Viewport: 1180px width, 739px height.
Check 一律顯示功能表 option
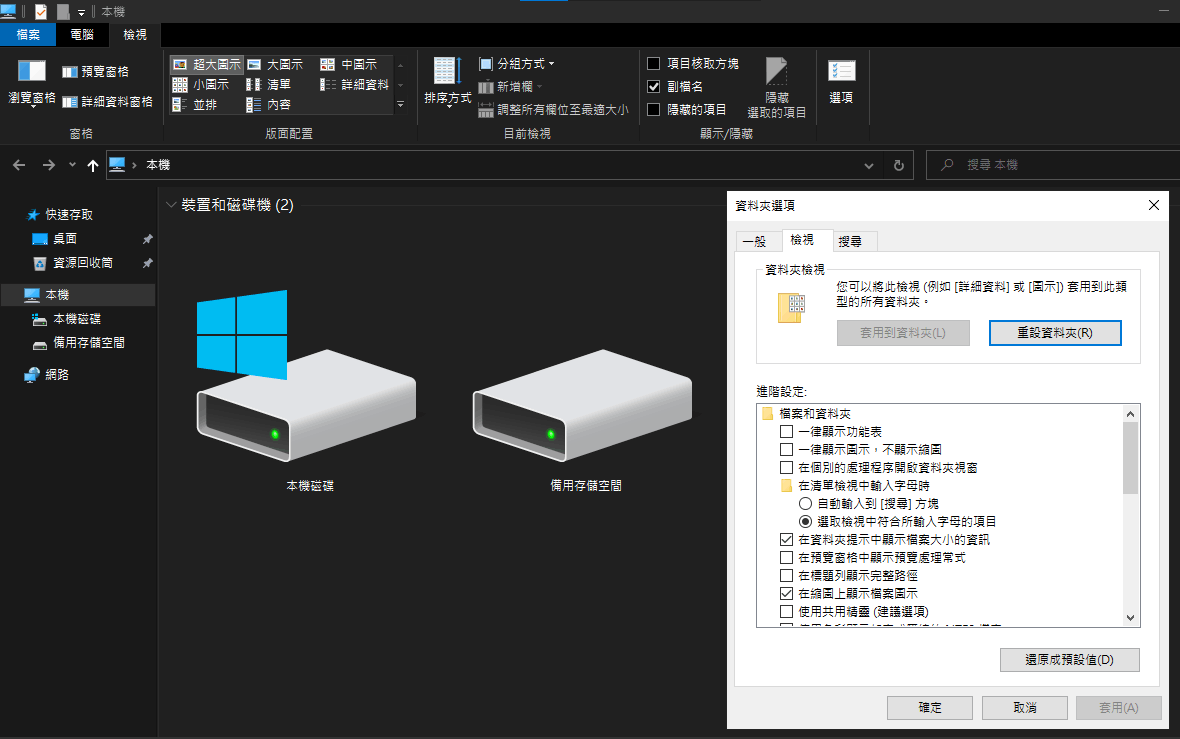pyautogui.click(x=786, y=431)
